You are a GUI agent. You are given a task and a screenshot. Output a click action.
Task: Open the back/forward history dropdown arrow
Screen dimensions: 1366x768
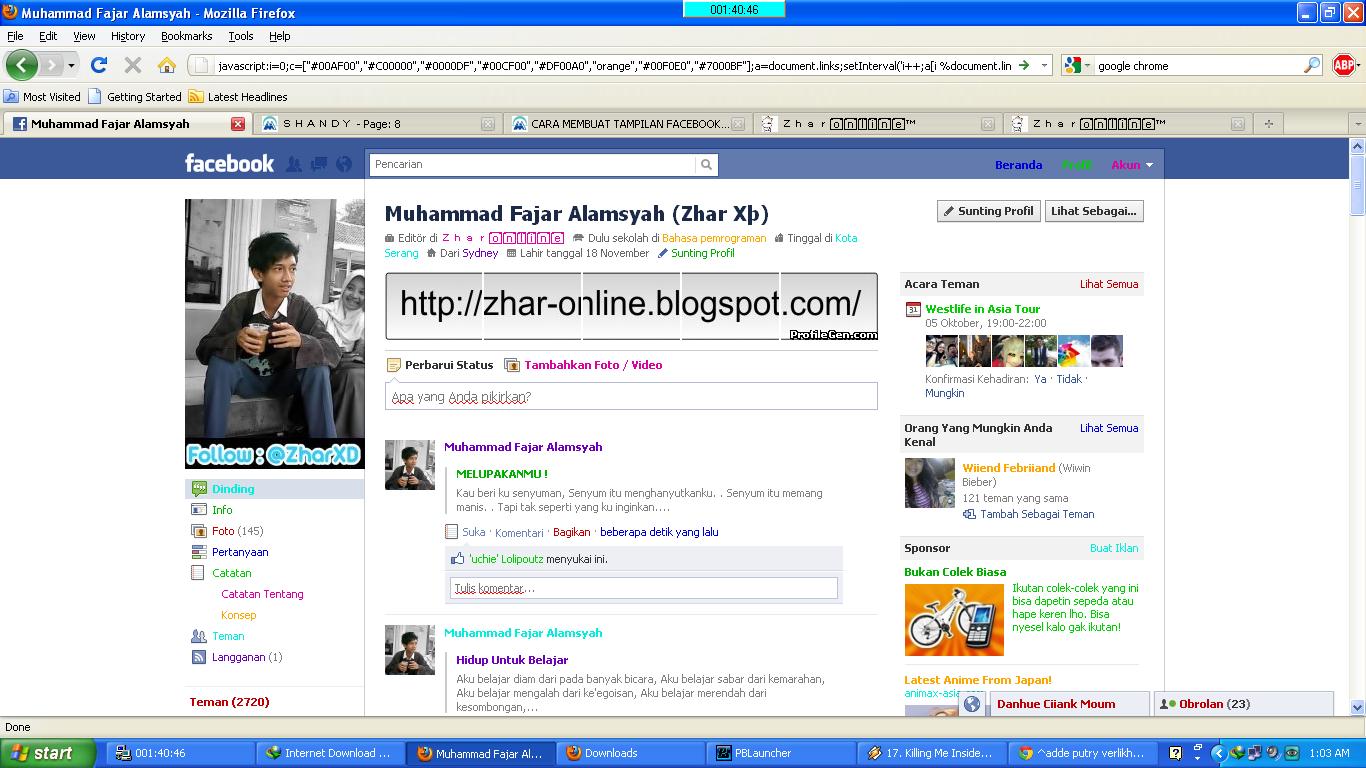click(x=72, y=65)
